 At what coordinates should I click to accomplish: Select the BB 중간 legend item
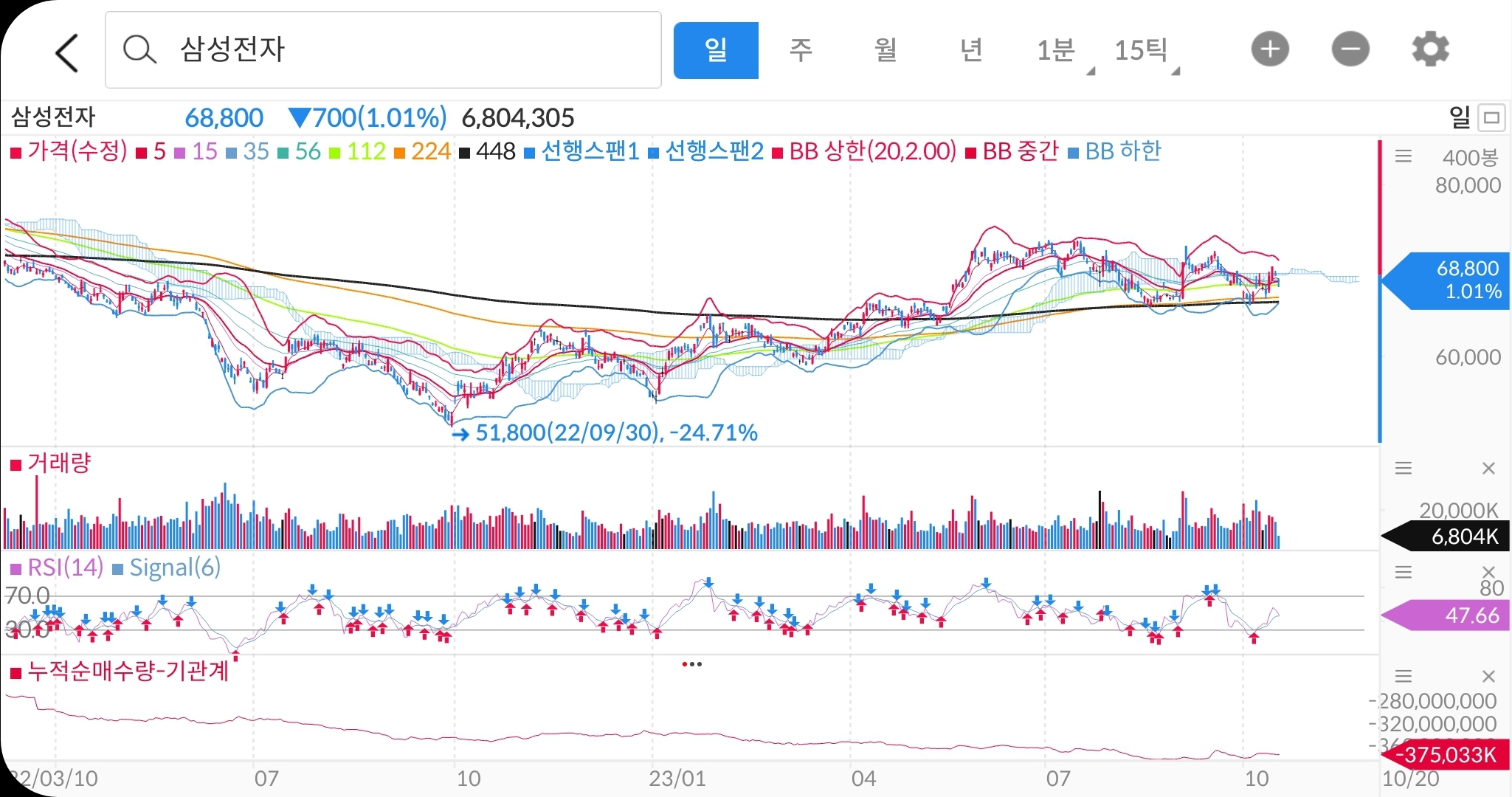[x=1012, y=151]
